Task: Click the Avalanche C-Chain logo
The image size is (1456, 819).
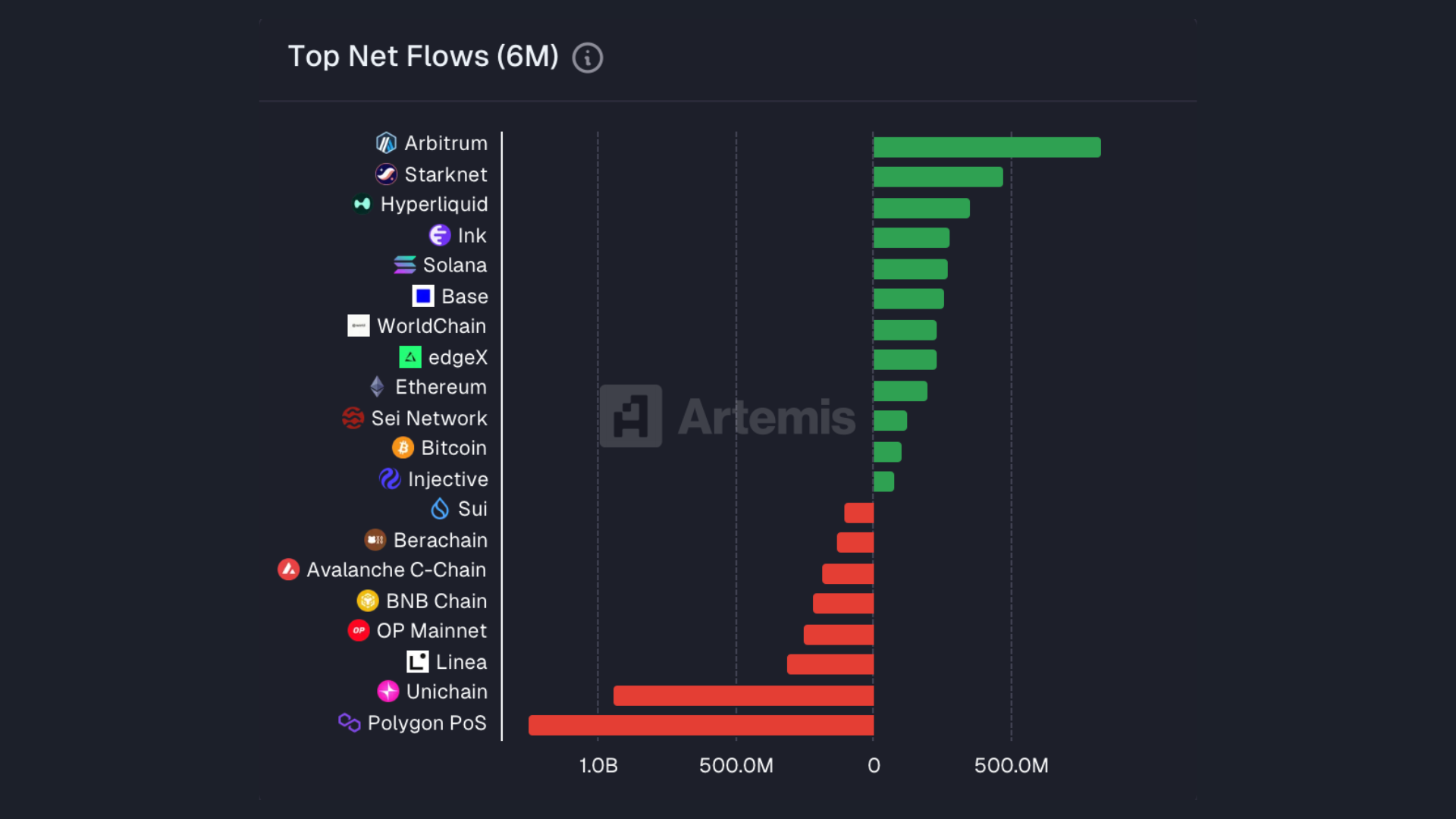Action: 288,570
